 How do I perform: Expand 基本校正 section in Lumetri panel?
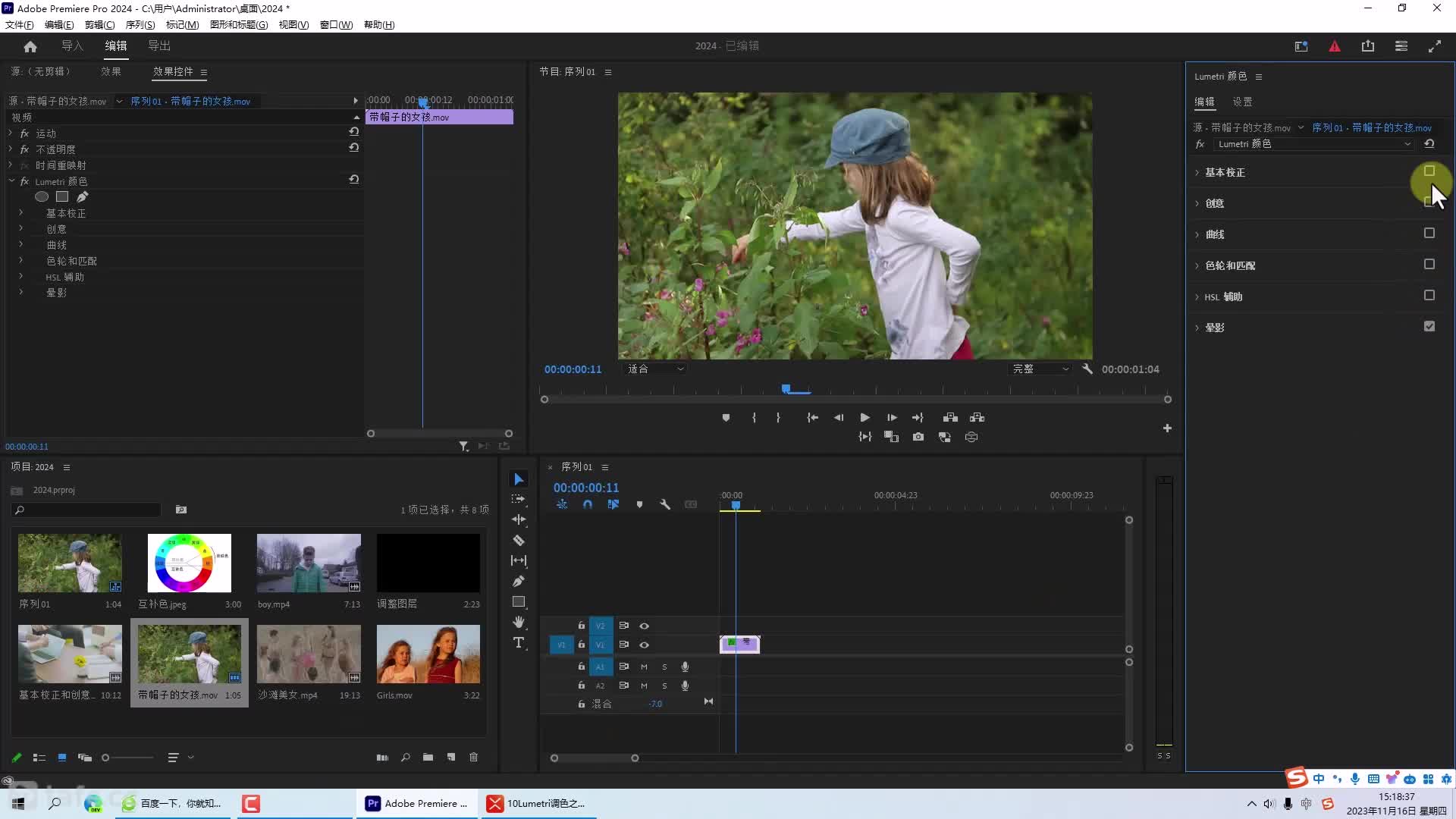coord(1197,173)
